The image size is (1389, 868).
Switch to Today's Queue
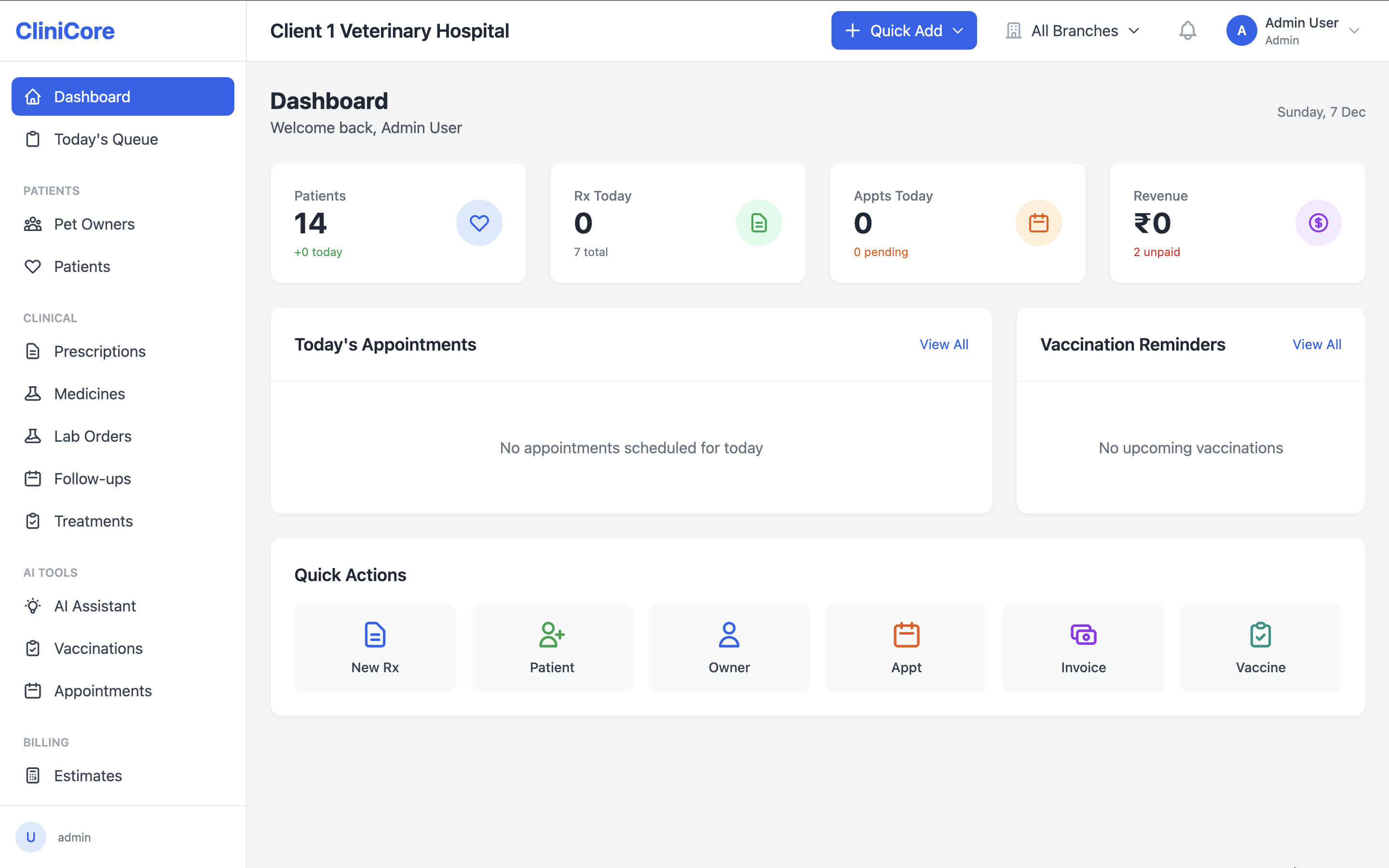pyautogui.click(x=106, y=139)
